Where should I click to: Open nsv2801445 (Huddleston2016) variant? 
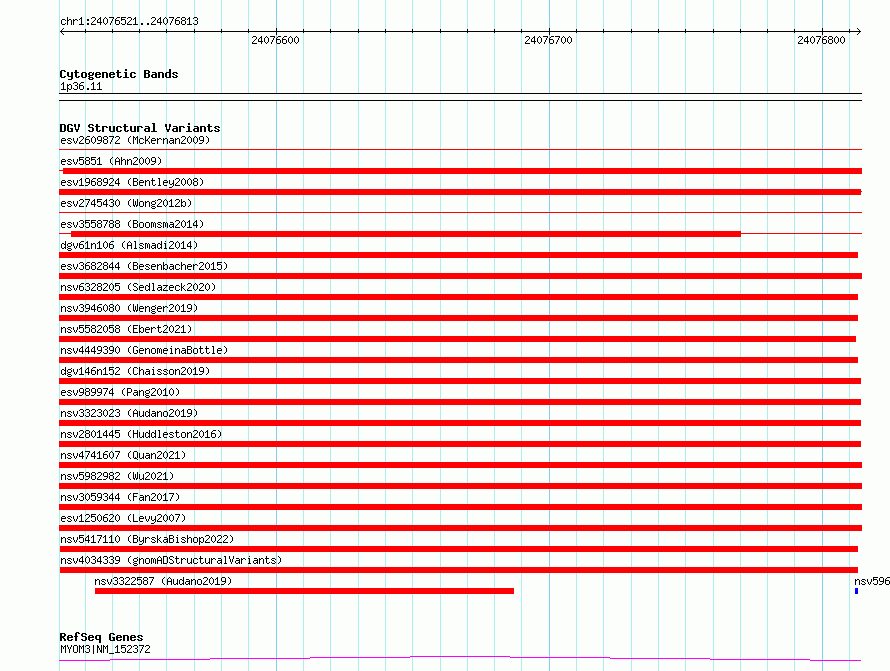pyautogui.click(x=141, y=434)
